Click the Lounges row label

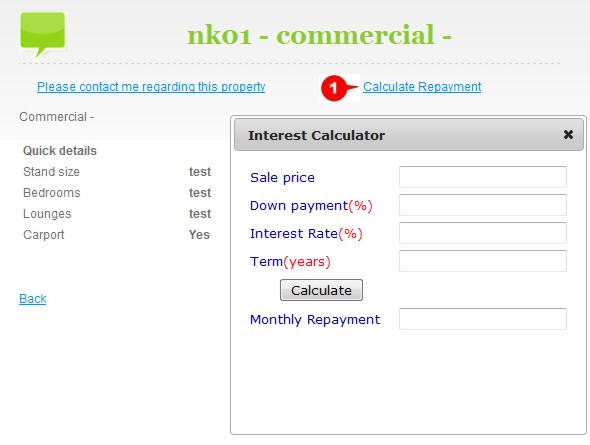(x=47, y=214)
